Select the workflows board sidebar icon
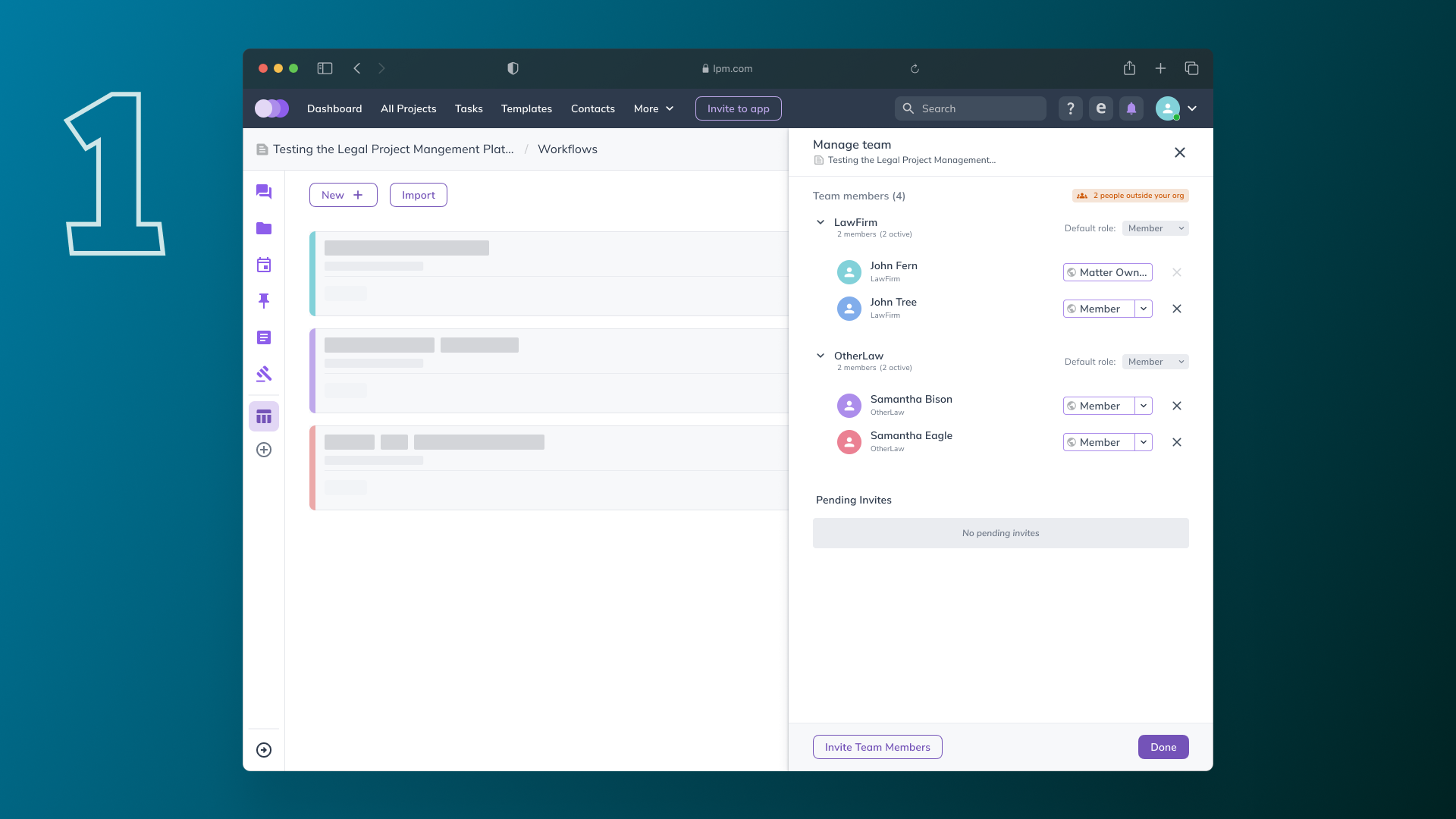The image size is (1456, 819). tap(264, 416)
